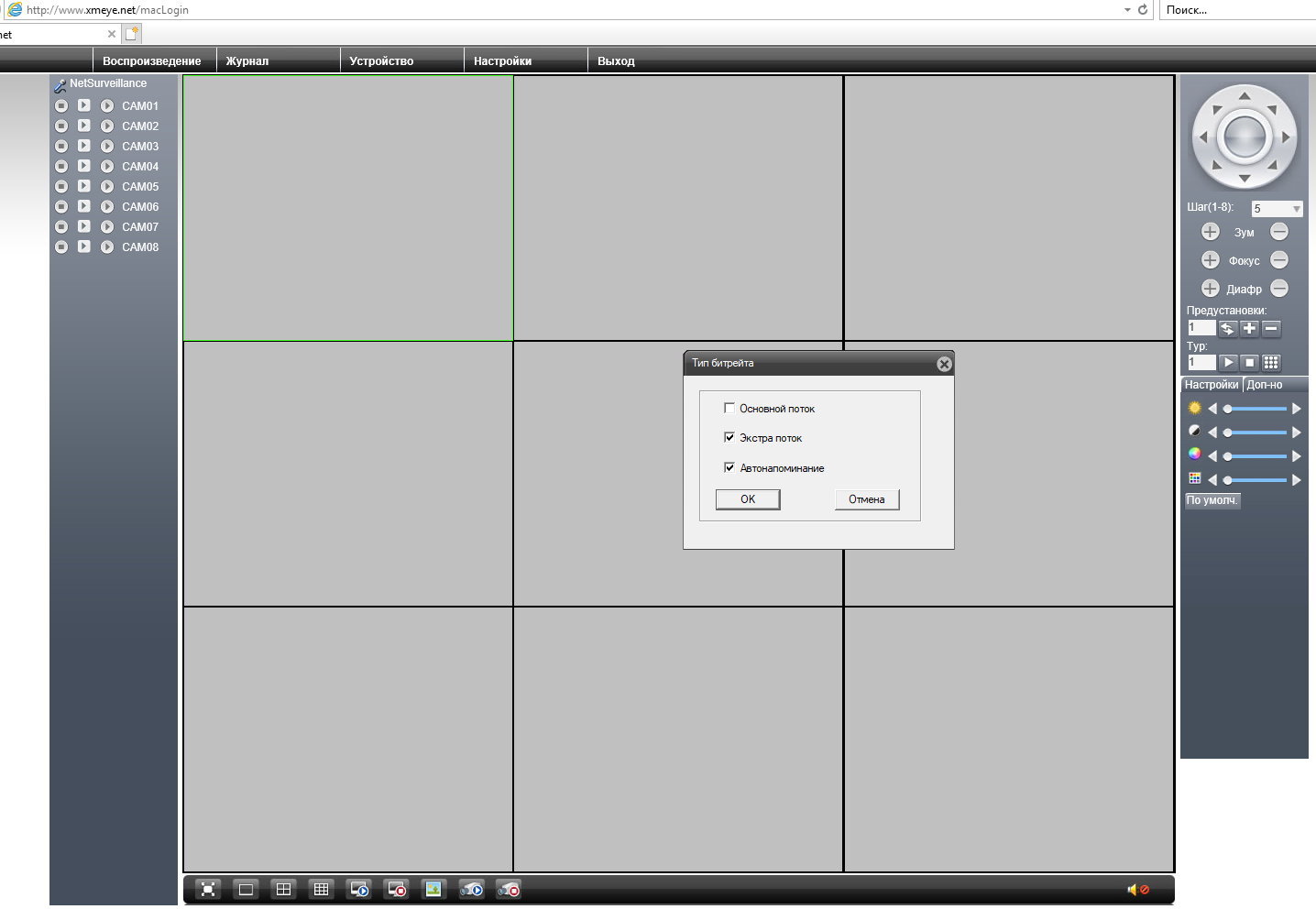1316x909 pixels.
Task: Switch to nine-window grid layout
Action: (321, 889)
